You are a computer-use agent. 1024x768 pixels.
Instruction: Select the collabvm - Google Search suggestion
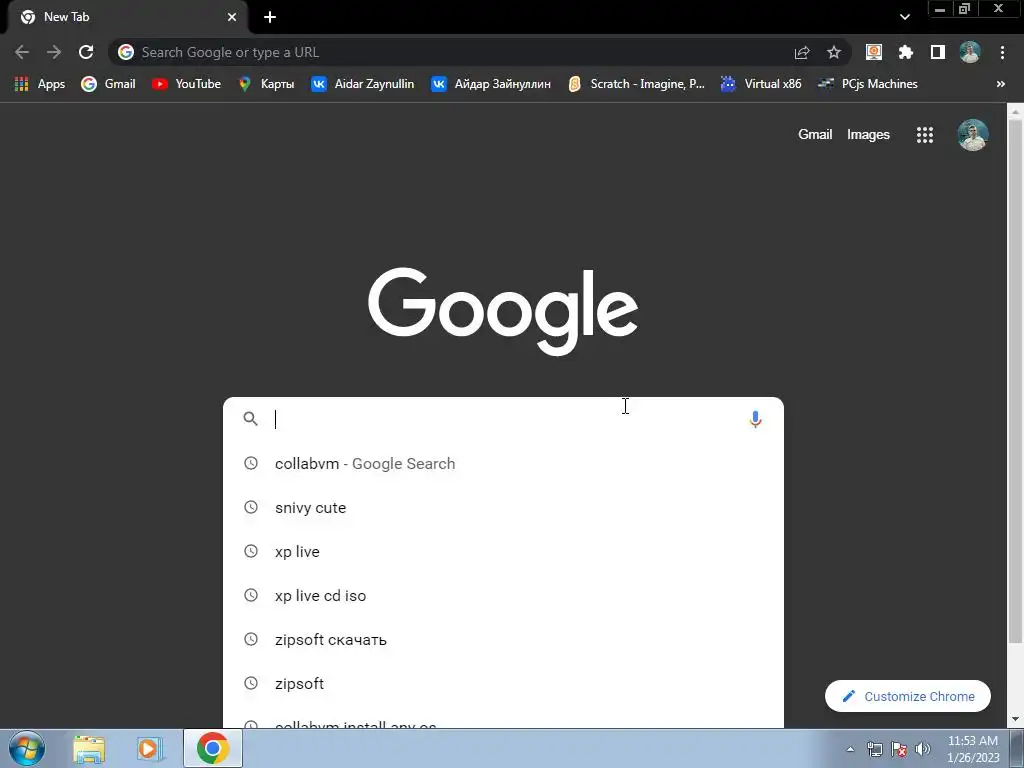pyautogui.click(x=503, y=464)
